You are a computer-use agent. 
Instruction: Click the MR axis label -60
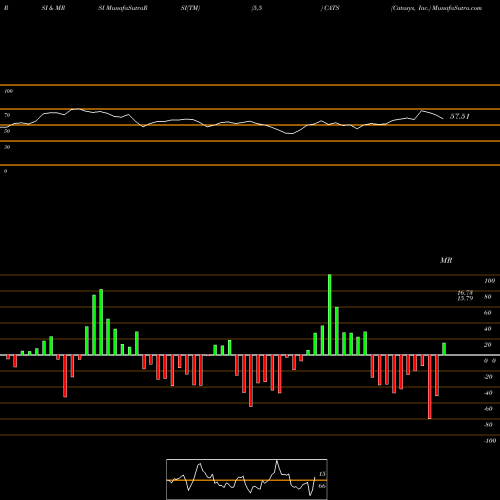pyautogui.click(x=488, y=409)
